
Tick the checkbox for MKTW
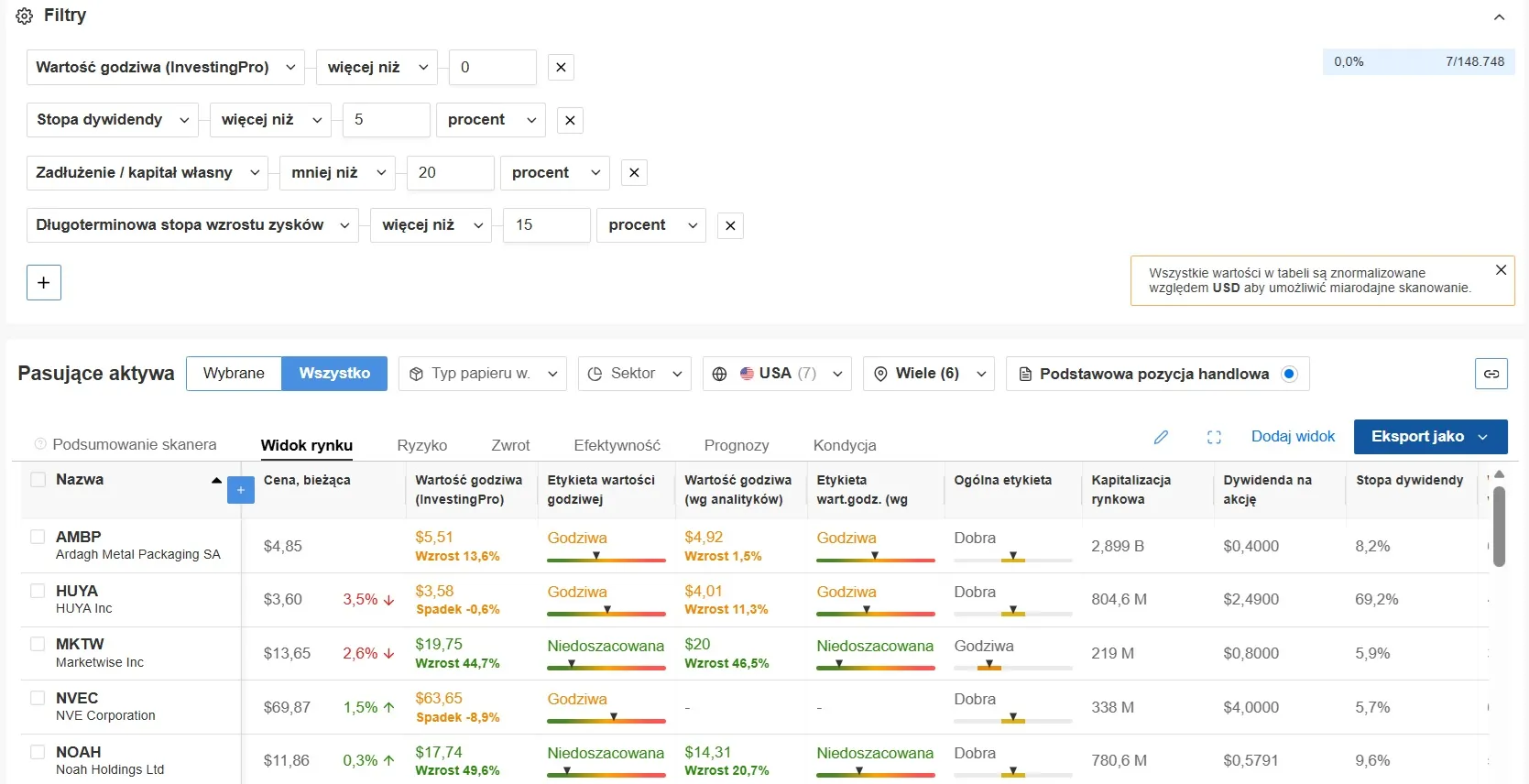pos(38,644)
